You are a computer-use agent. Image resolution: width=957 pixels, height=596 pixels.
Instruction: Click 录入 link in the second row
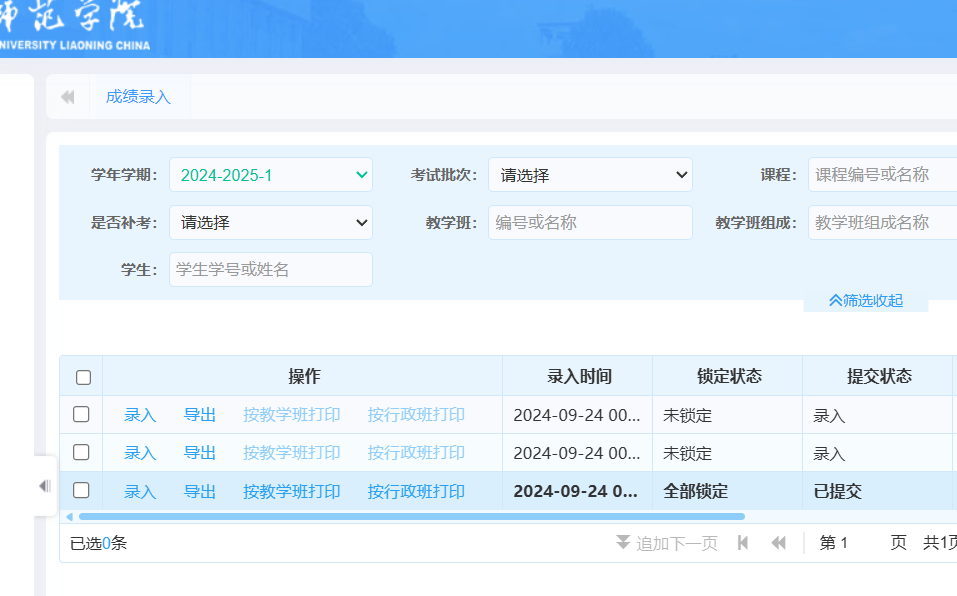pyautogui.click(x=140, y=453)
